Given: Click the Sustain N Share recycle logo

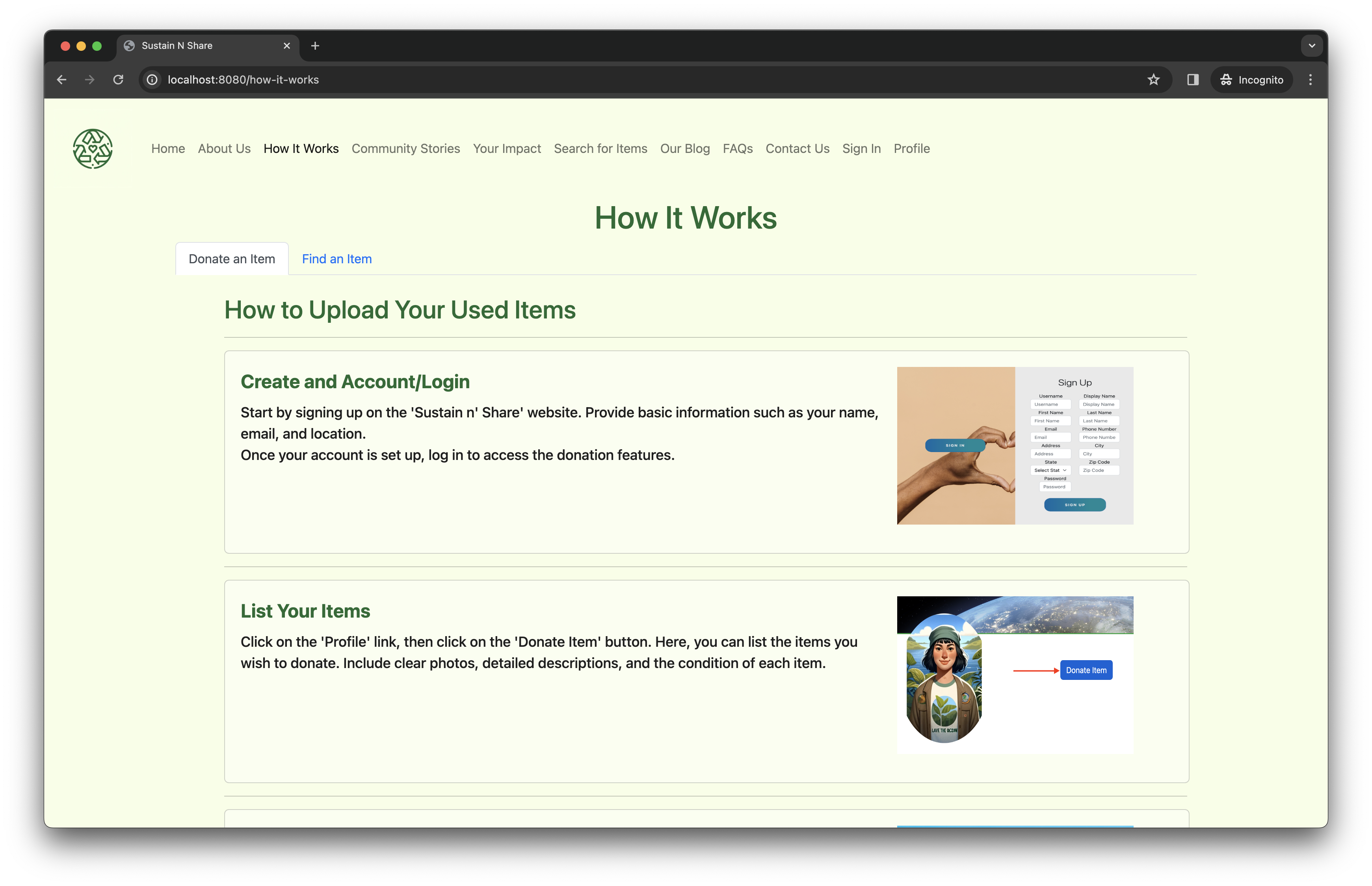Looking at the screenshot, I should coord(93,149).
